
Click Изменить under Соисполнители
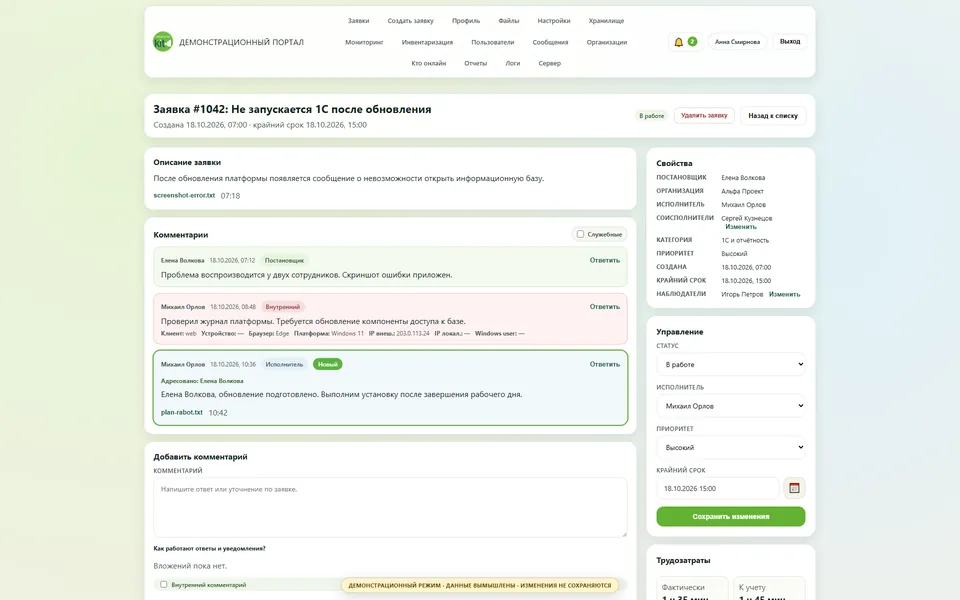pyautogui.click(x=741, y=227)
